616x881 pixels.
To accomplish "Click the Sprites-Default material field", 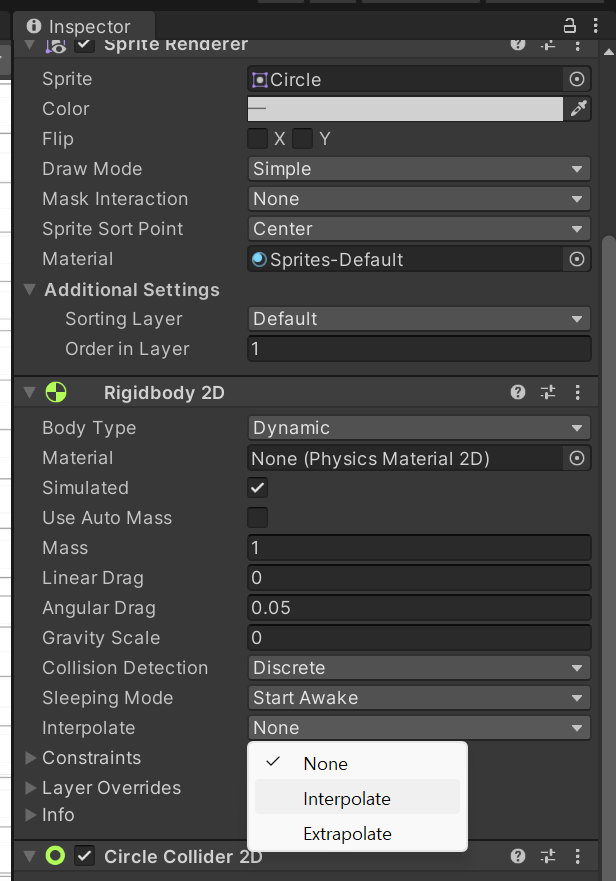I will 405,259.
